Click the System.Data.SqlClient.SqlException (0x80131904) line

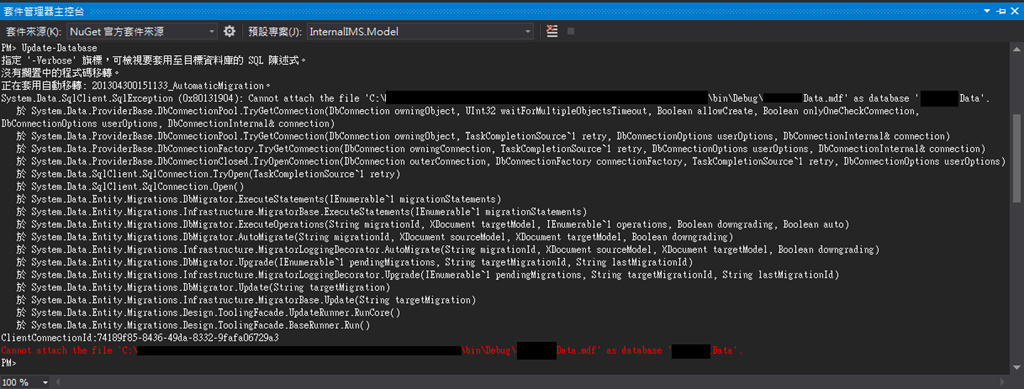tap(496, 99)
